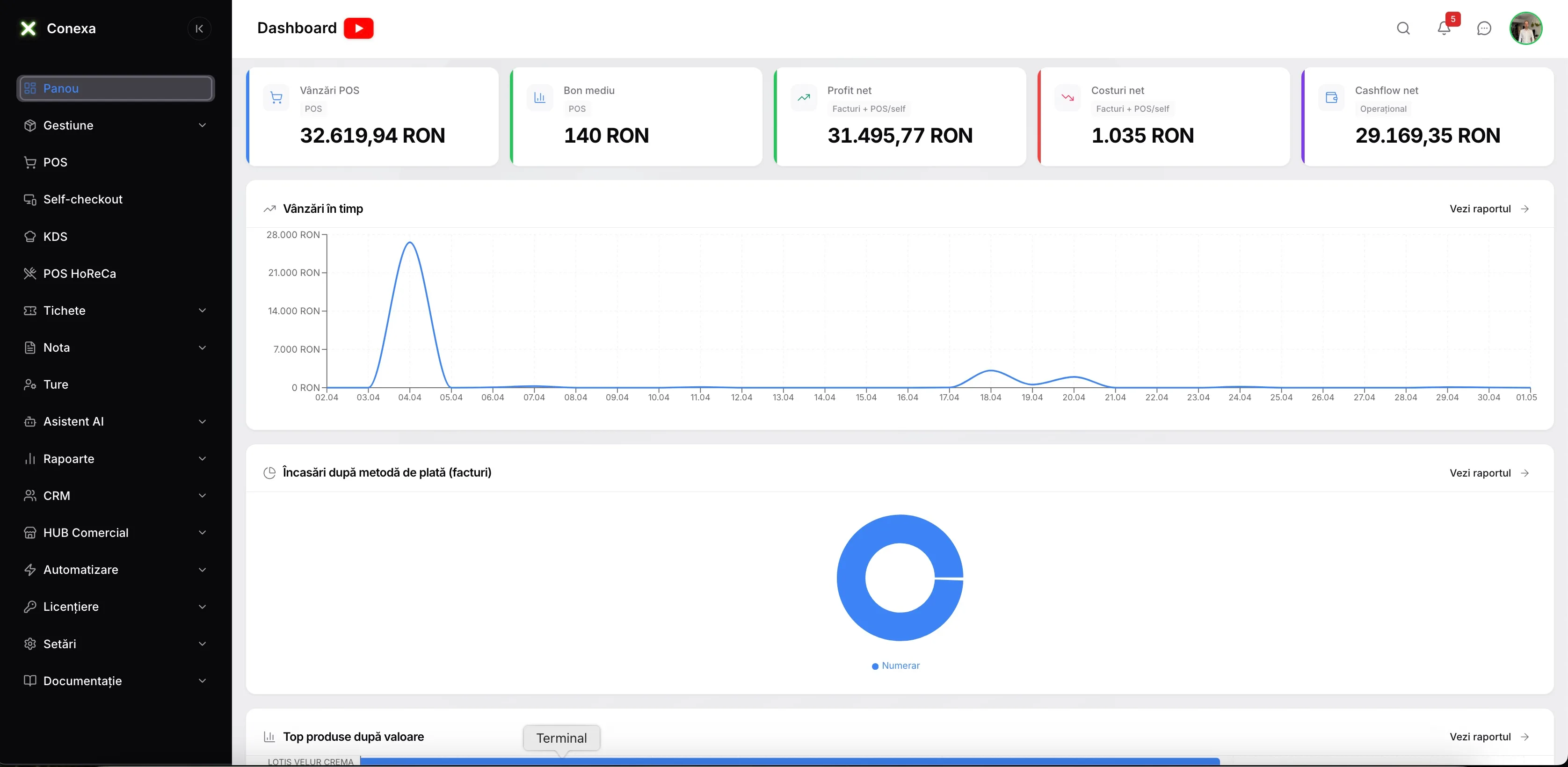
Task: Expand the Documentație menu chevron
Action: [x=202, y=681]
